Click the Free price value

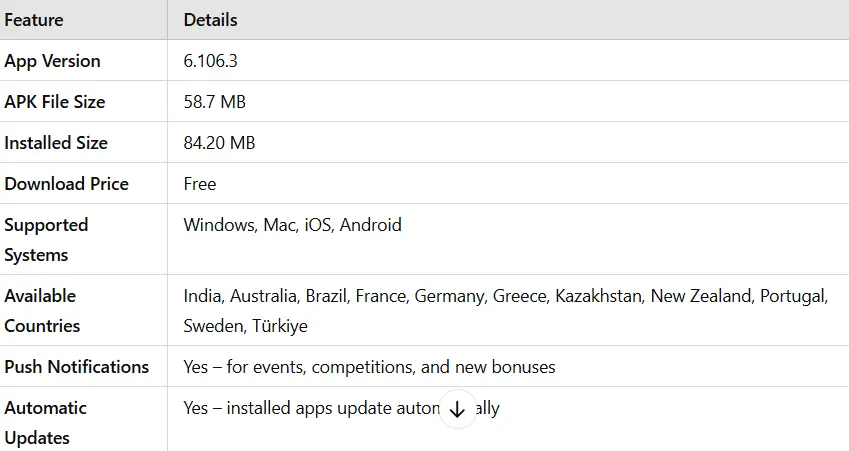pyautogui.click(x=200, y=184)
